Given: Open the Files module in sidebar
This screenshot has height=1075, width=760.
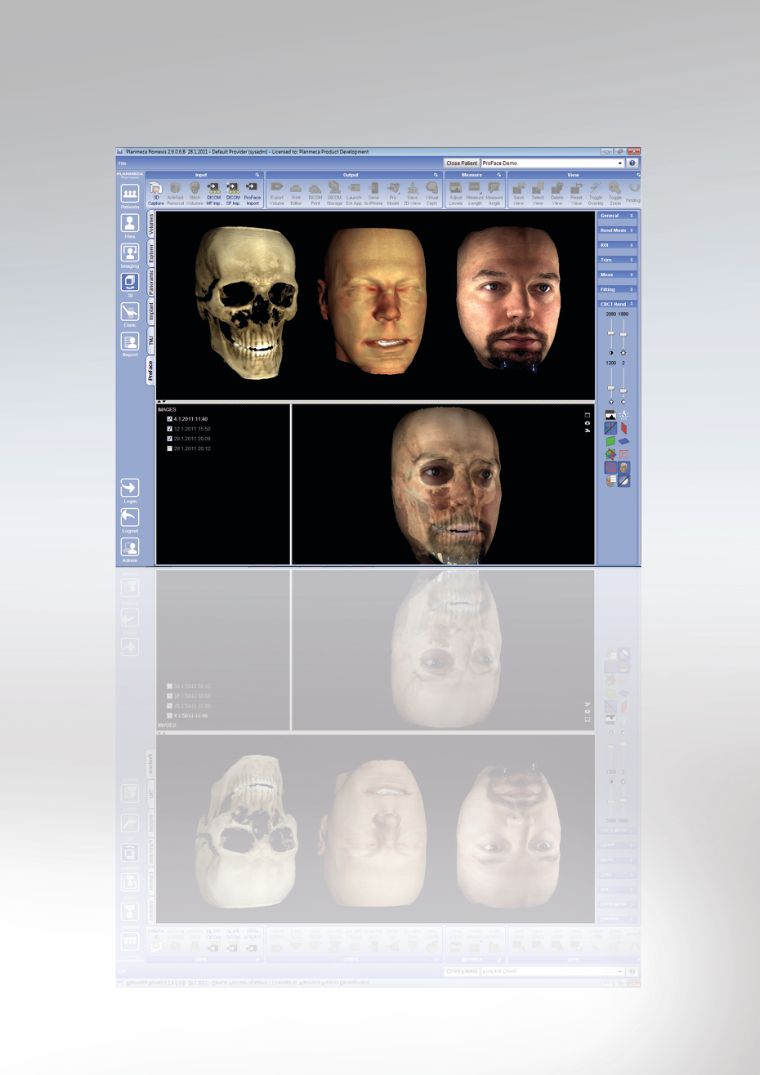Looking at the screenshot, I should pos(130,224).
